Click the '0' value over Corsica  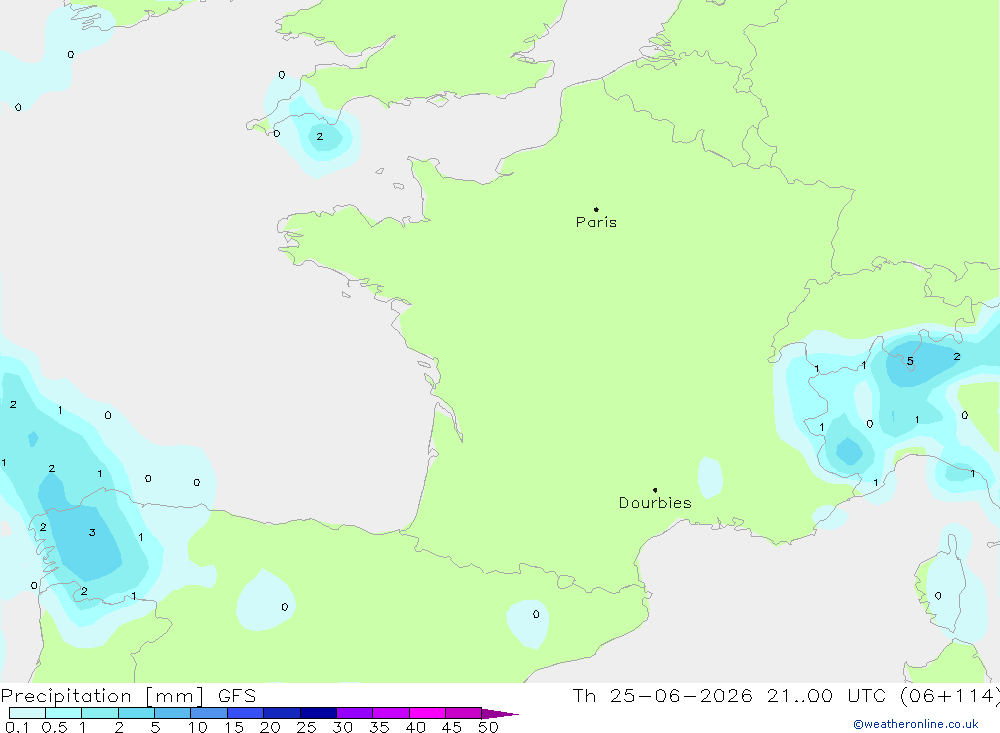(938, 596)
